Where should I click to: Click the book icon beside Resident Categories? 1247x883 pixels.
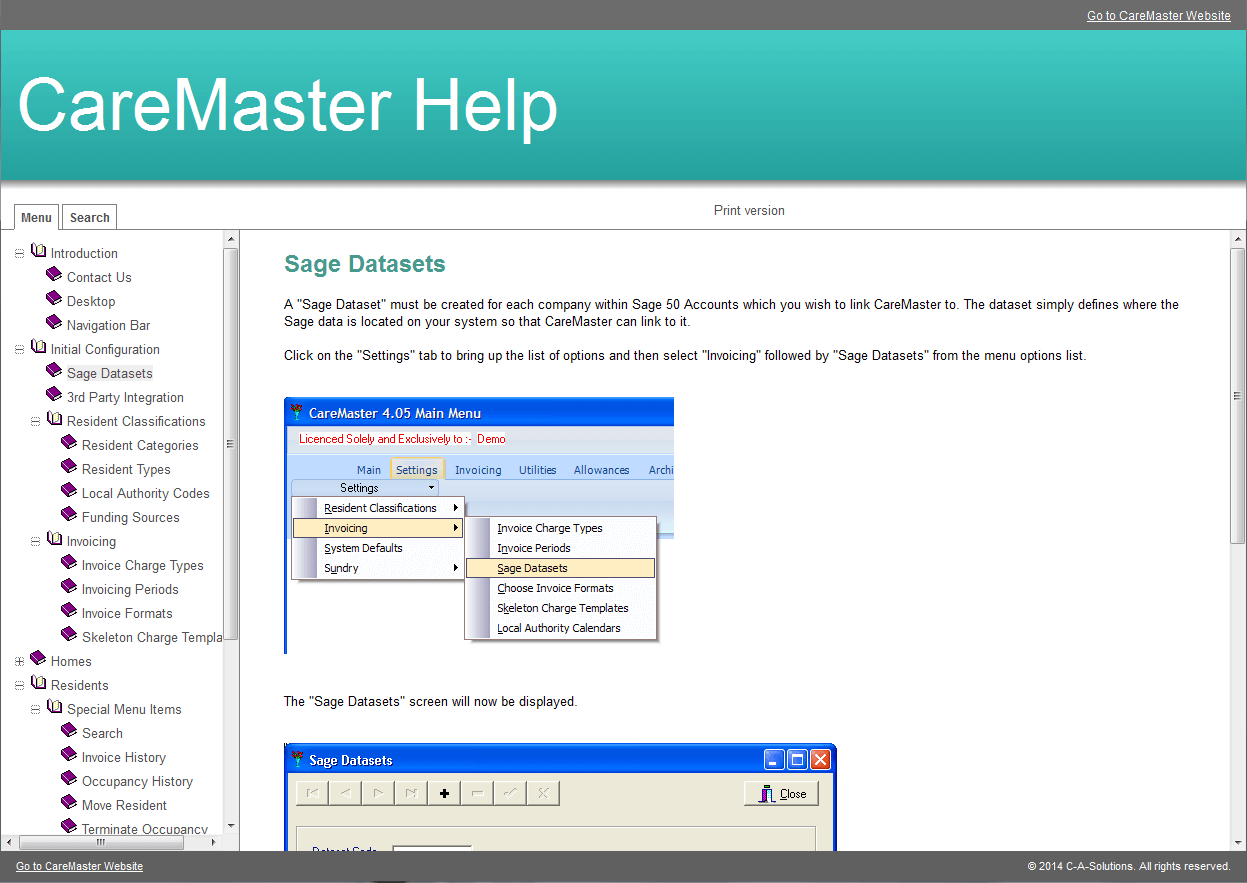69,443
